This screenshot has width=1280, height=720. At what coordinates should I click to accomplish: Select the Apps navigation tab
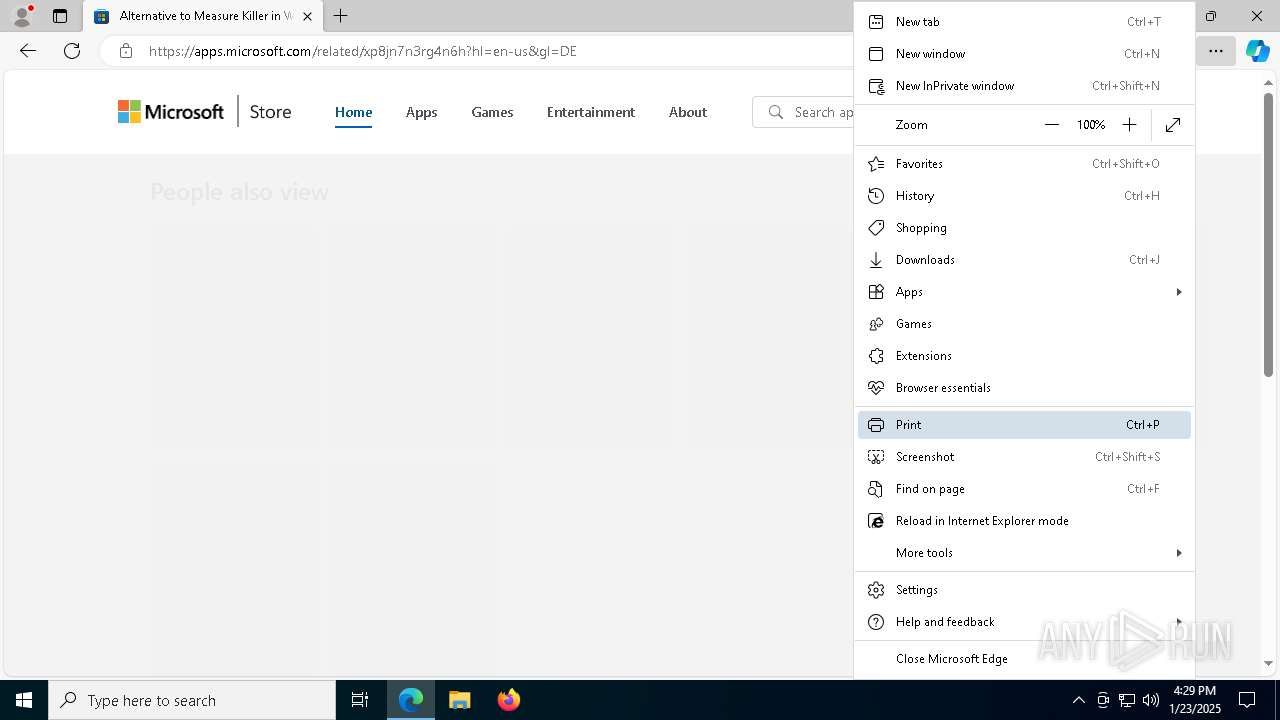[x=421, y=112]
